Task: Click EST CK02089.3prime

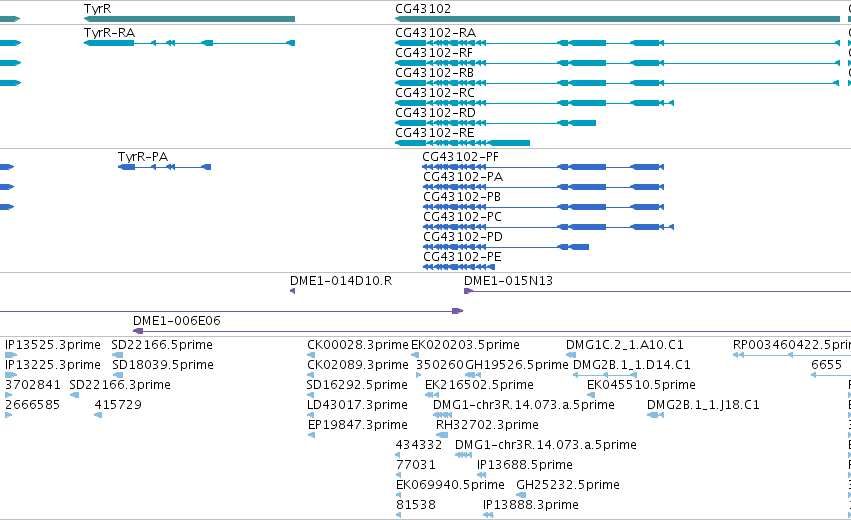Action: click(357, 365)
